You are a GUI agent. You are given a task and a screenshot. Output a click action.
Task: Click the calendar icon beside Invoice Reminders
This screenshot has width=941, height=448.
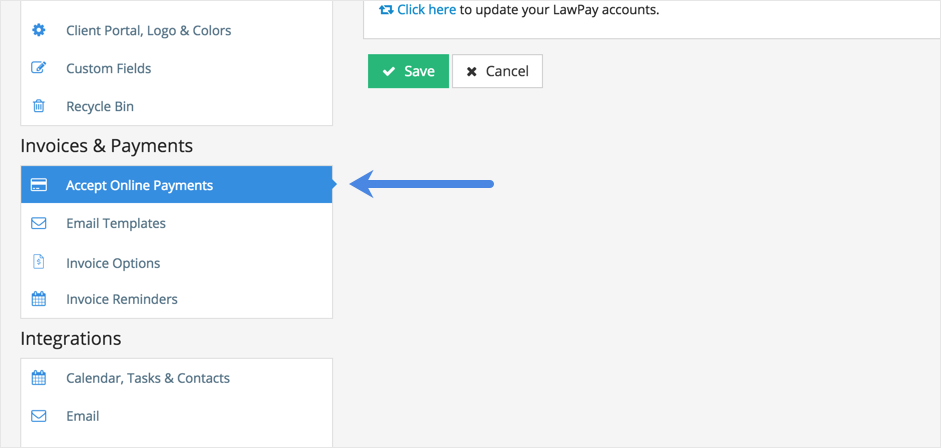39,299
